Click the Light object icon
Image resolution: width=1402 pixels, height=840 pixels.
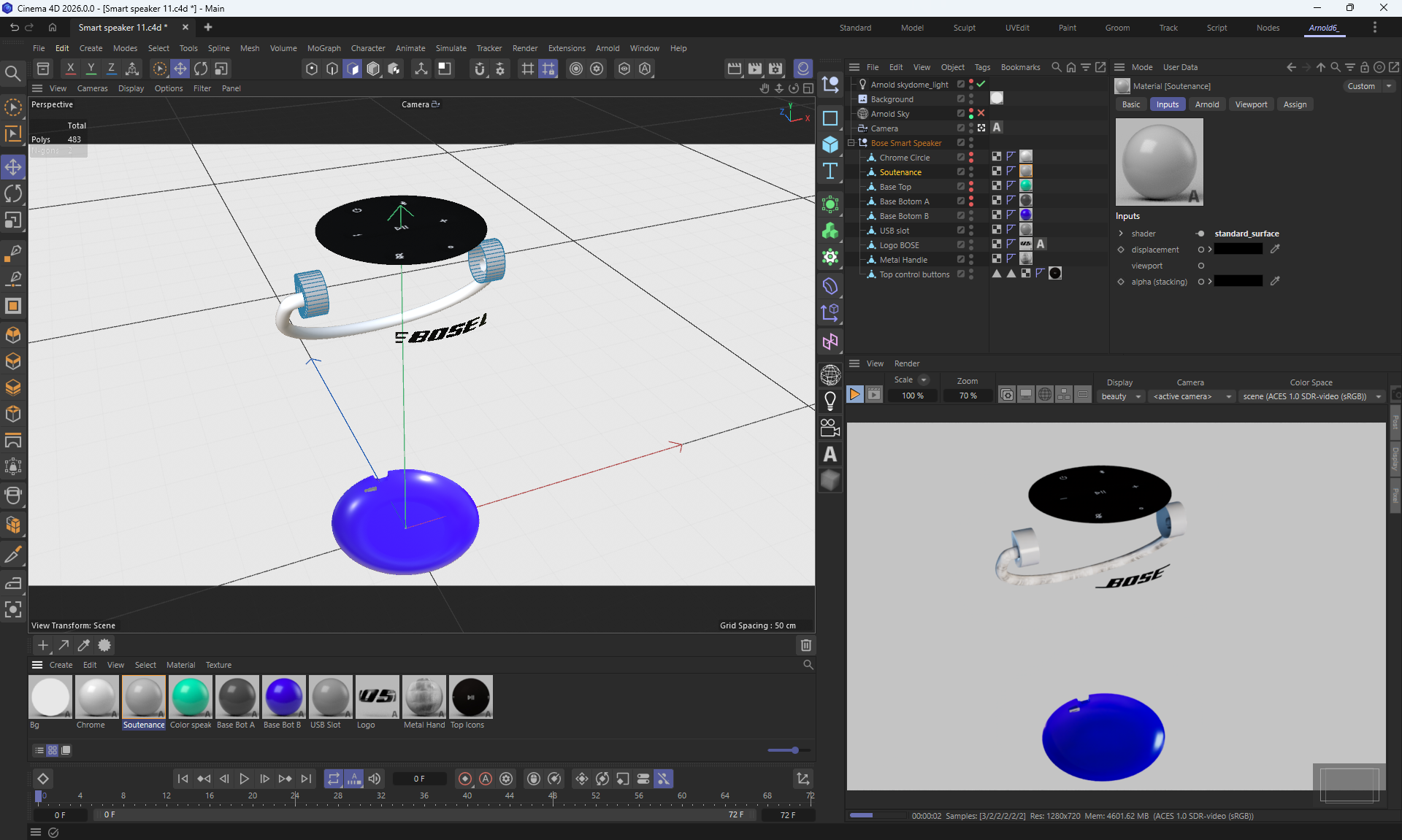830,401
